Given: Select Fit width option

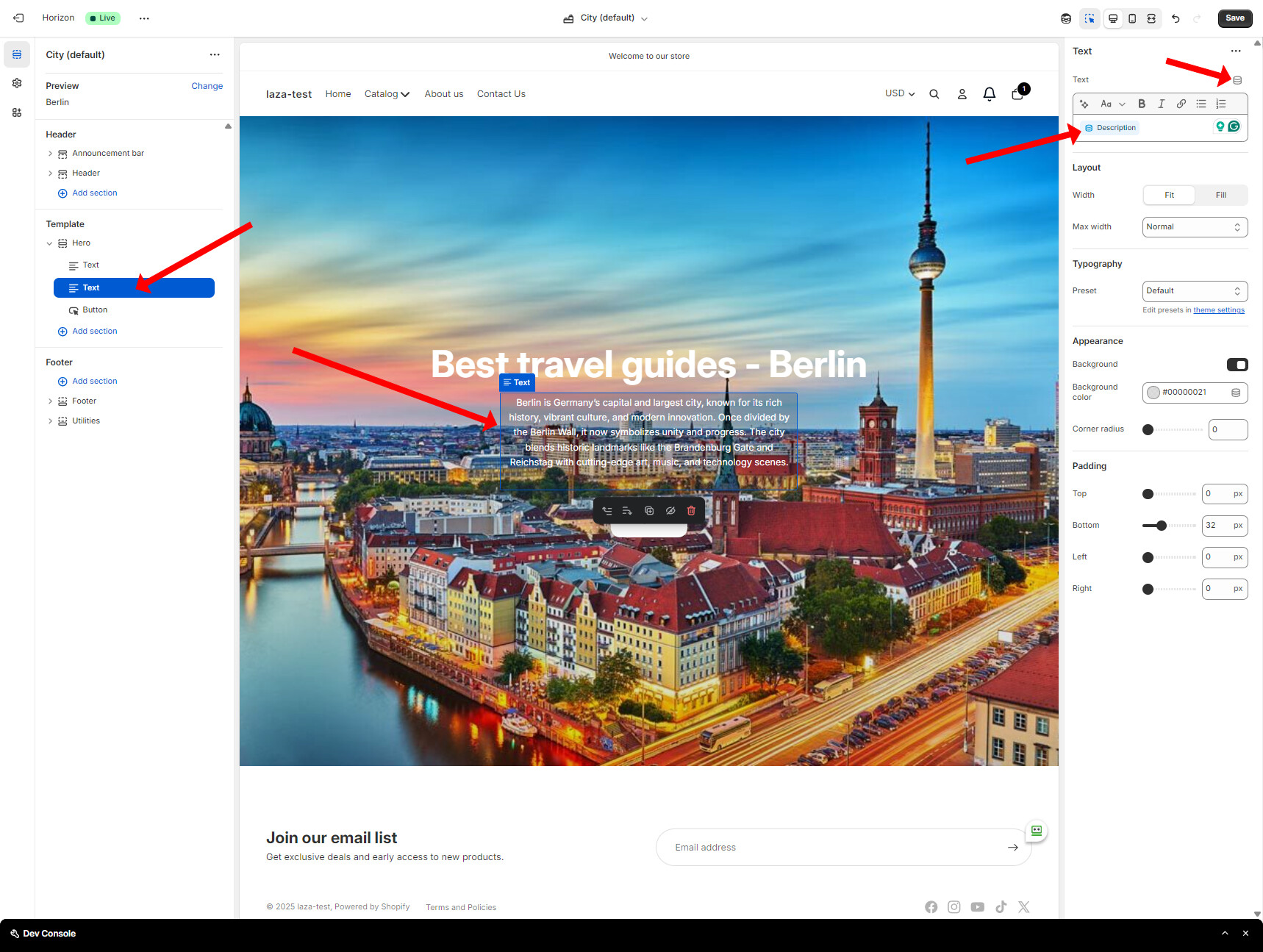Looking at the screenshot, I should (1169, 195).
